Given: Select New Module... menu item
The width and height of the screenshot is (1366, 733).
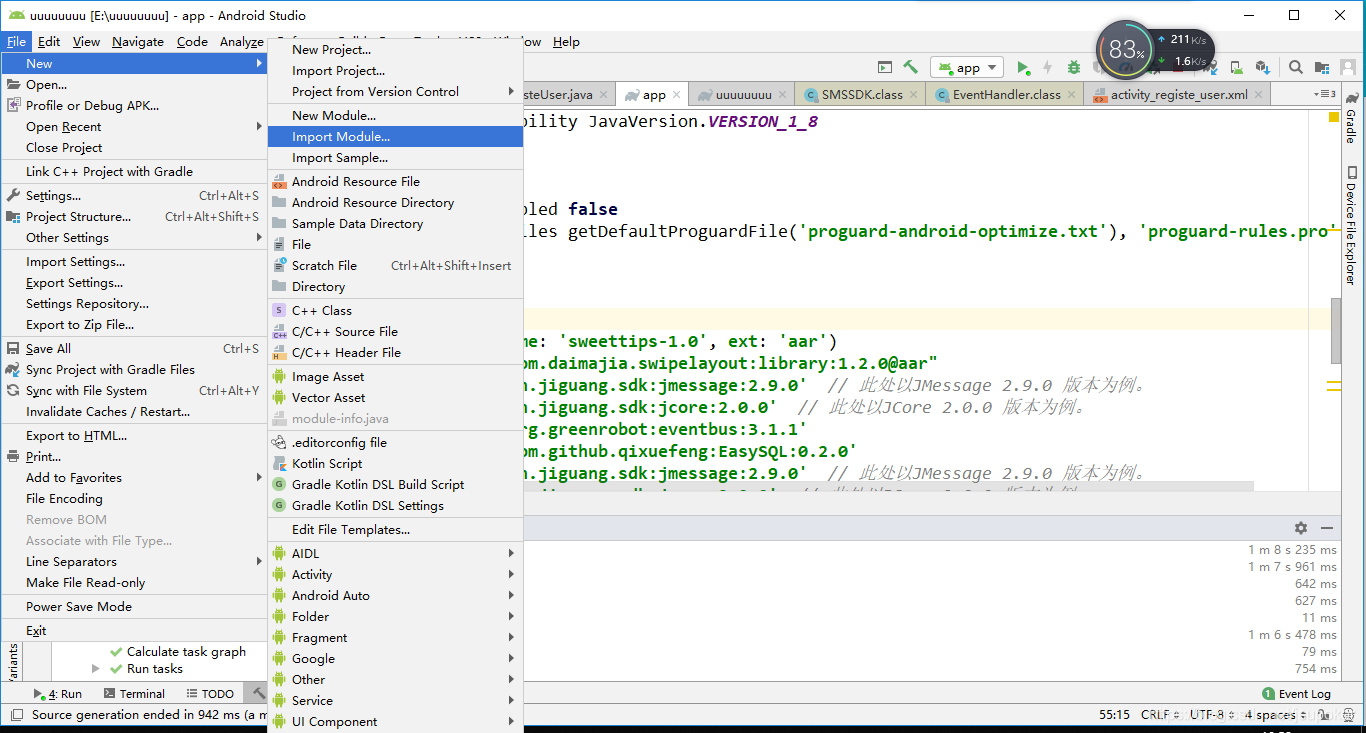Looking at the screenshot, I should pos(395,115).
